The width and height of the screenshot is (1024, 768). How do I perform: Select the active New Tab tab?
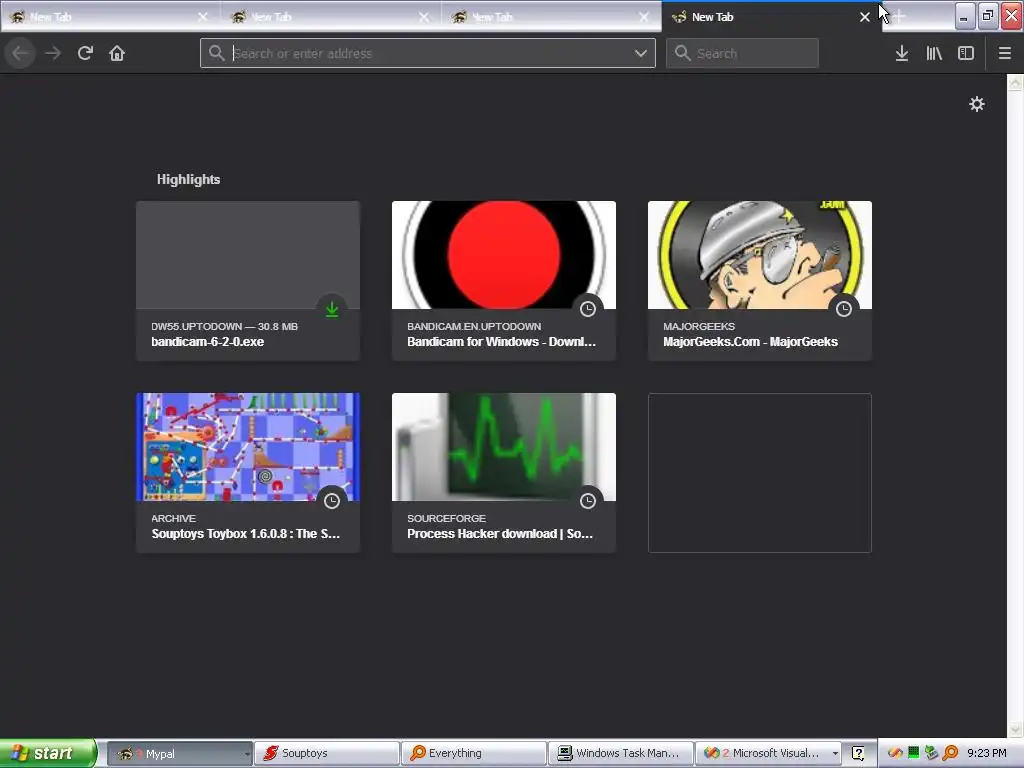771,17
